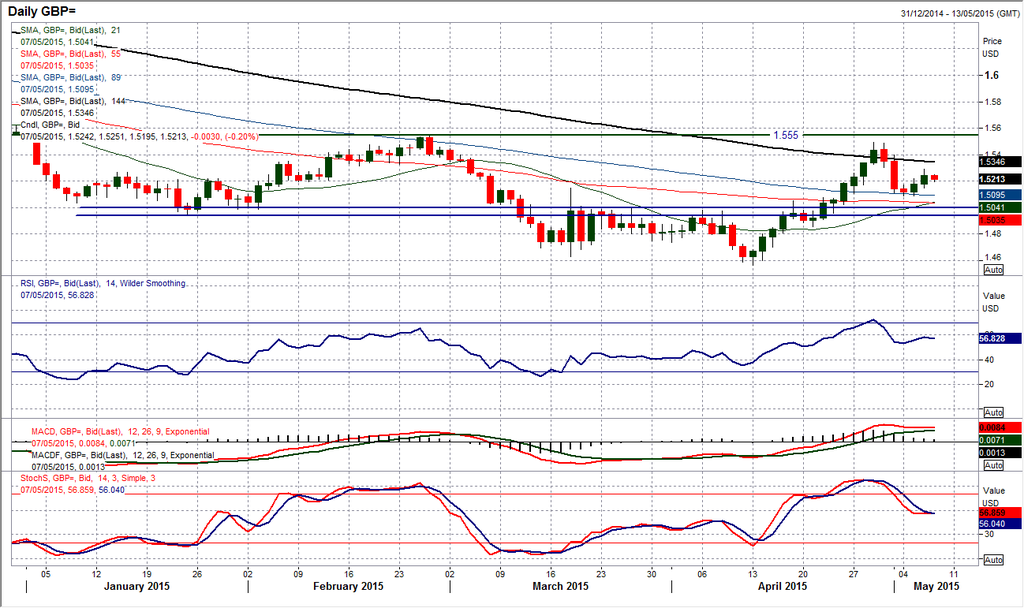Click the 1.46 price axis label
This screenshot has width=1024, height=608.
[993, 257]
